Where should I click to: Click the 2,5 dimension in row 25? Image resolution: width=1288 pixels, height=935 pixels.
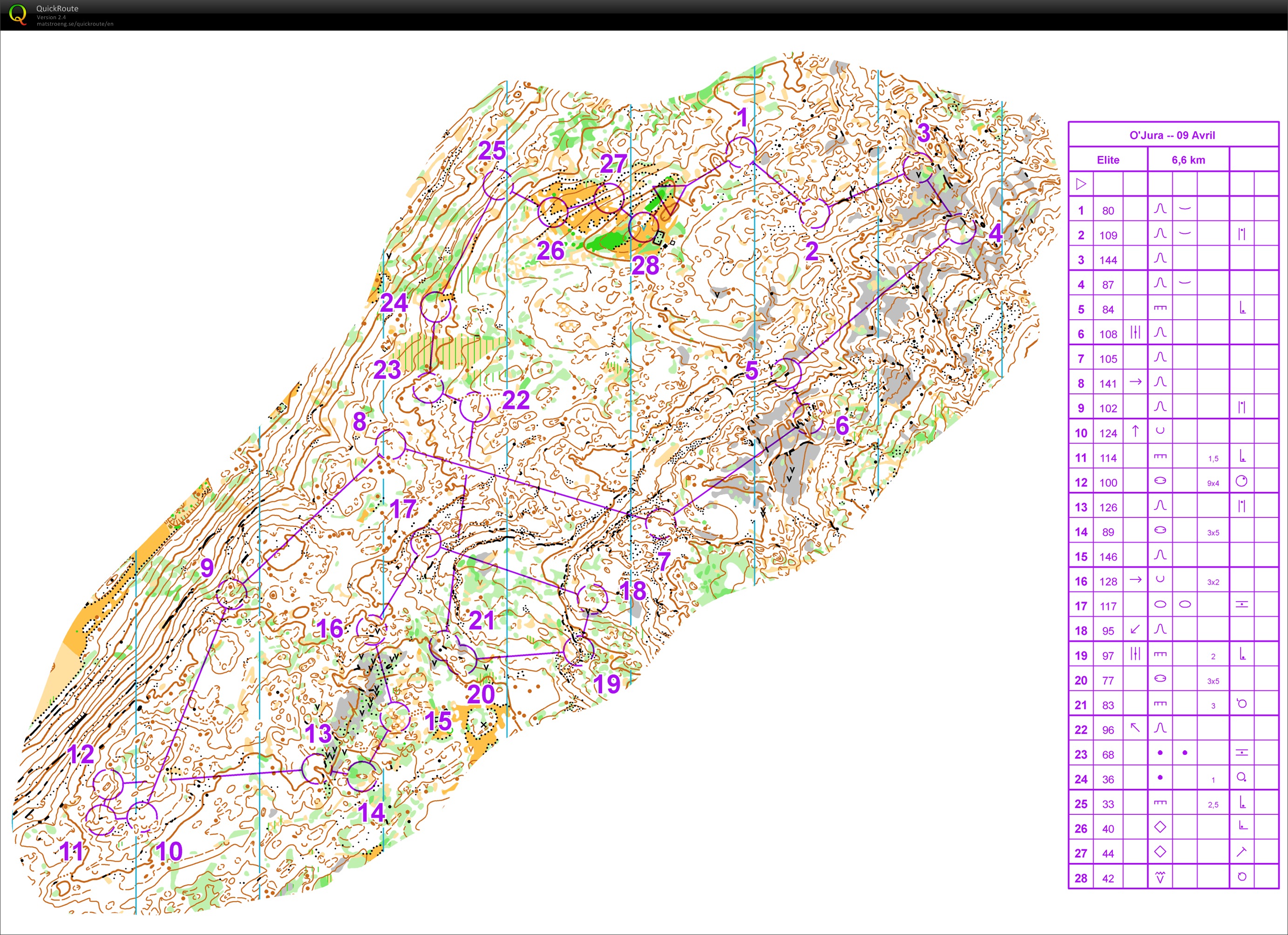click(1213, 804)
